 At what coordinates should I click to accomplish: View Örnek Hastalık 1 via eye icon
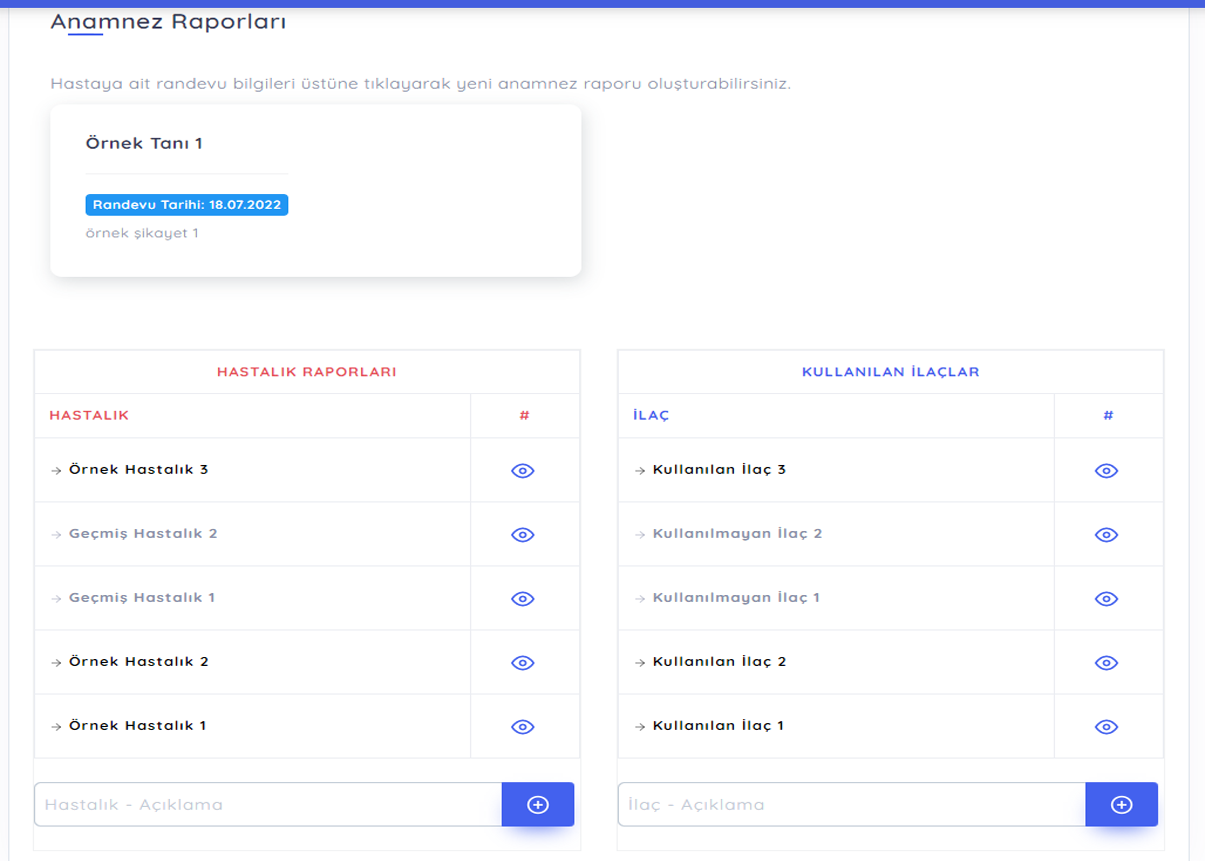[x=522, y=727]
